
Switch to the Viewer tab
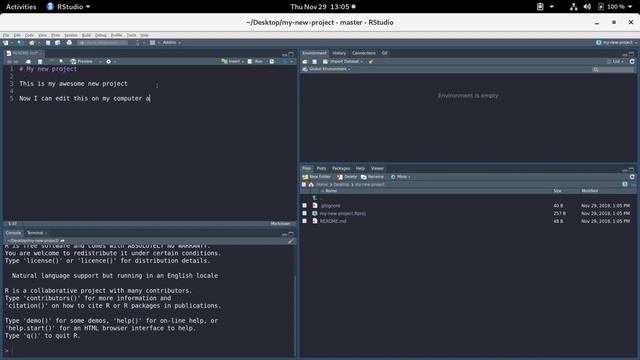pyautogui.click(x=377, y=168)
